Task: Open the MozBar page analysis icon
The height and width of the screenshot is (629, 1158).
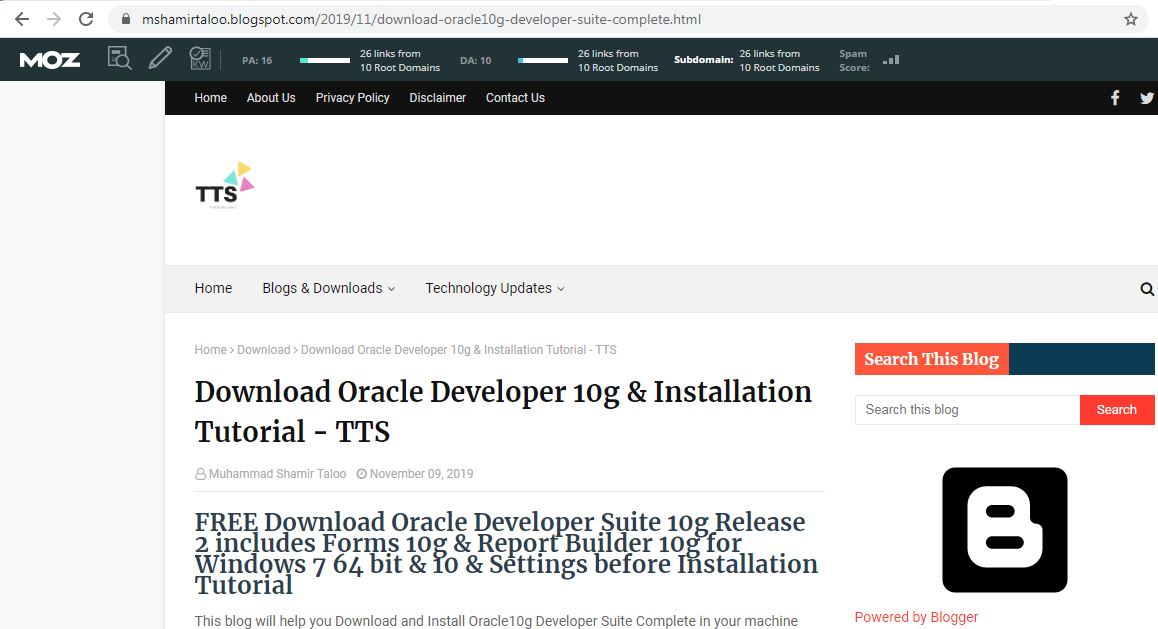Action: pyautogui.click(x=119, y=59)
